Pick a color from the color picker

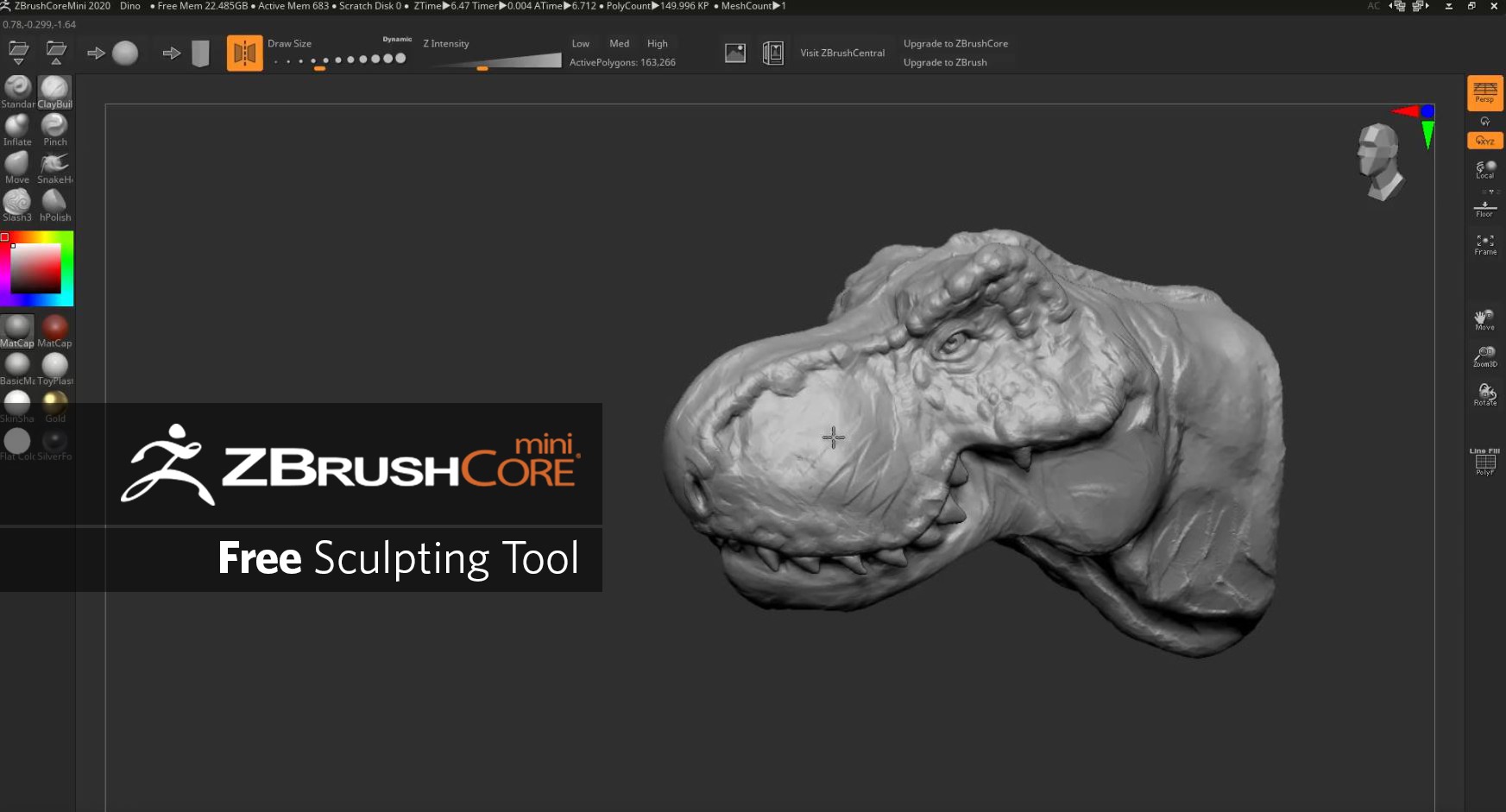tap(37, 268)
